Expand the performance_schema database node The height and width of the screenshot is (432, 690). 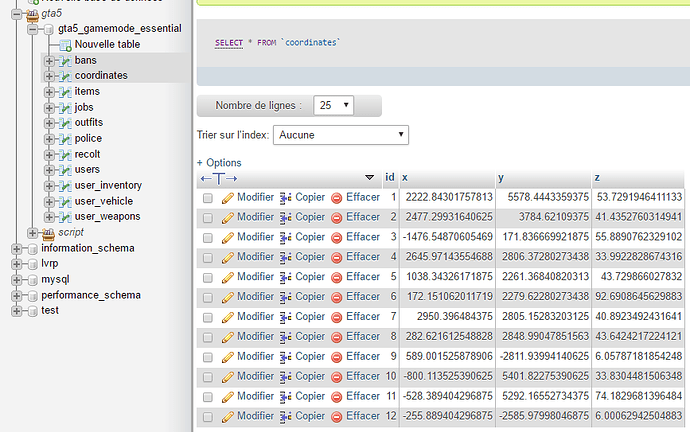click(16, 296)
